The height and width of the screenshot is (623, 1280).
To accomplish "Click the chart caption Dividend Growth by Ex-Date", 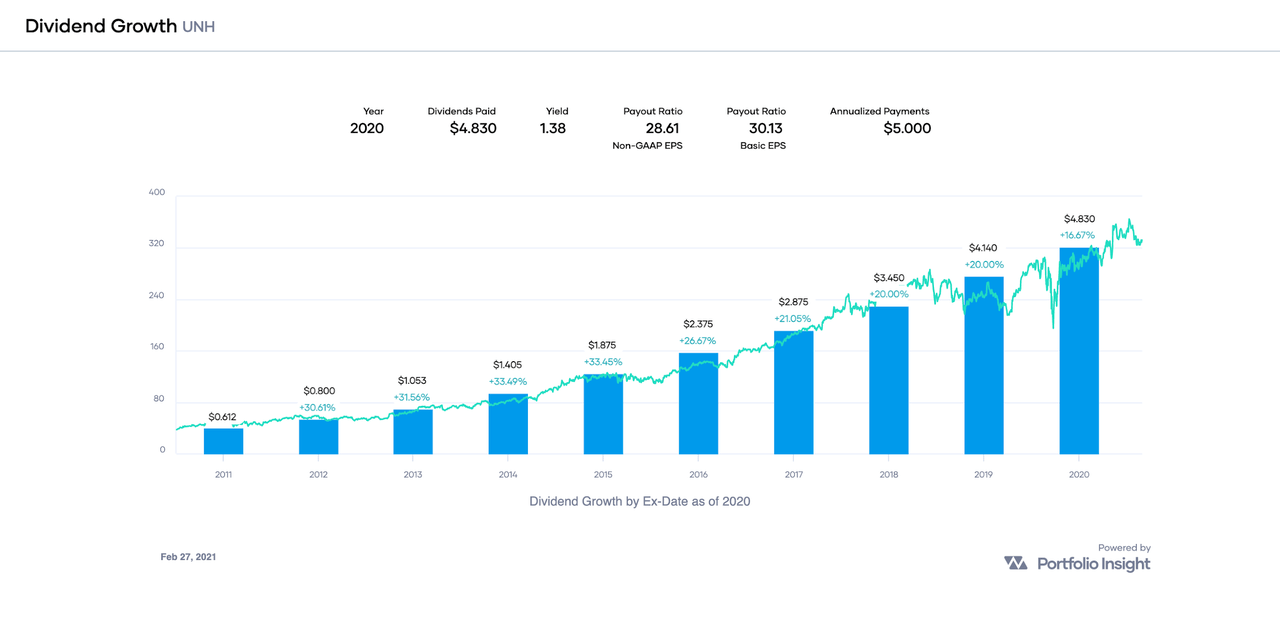I will (x=640, y=501).
